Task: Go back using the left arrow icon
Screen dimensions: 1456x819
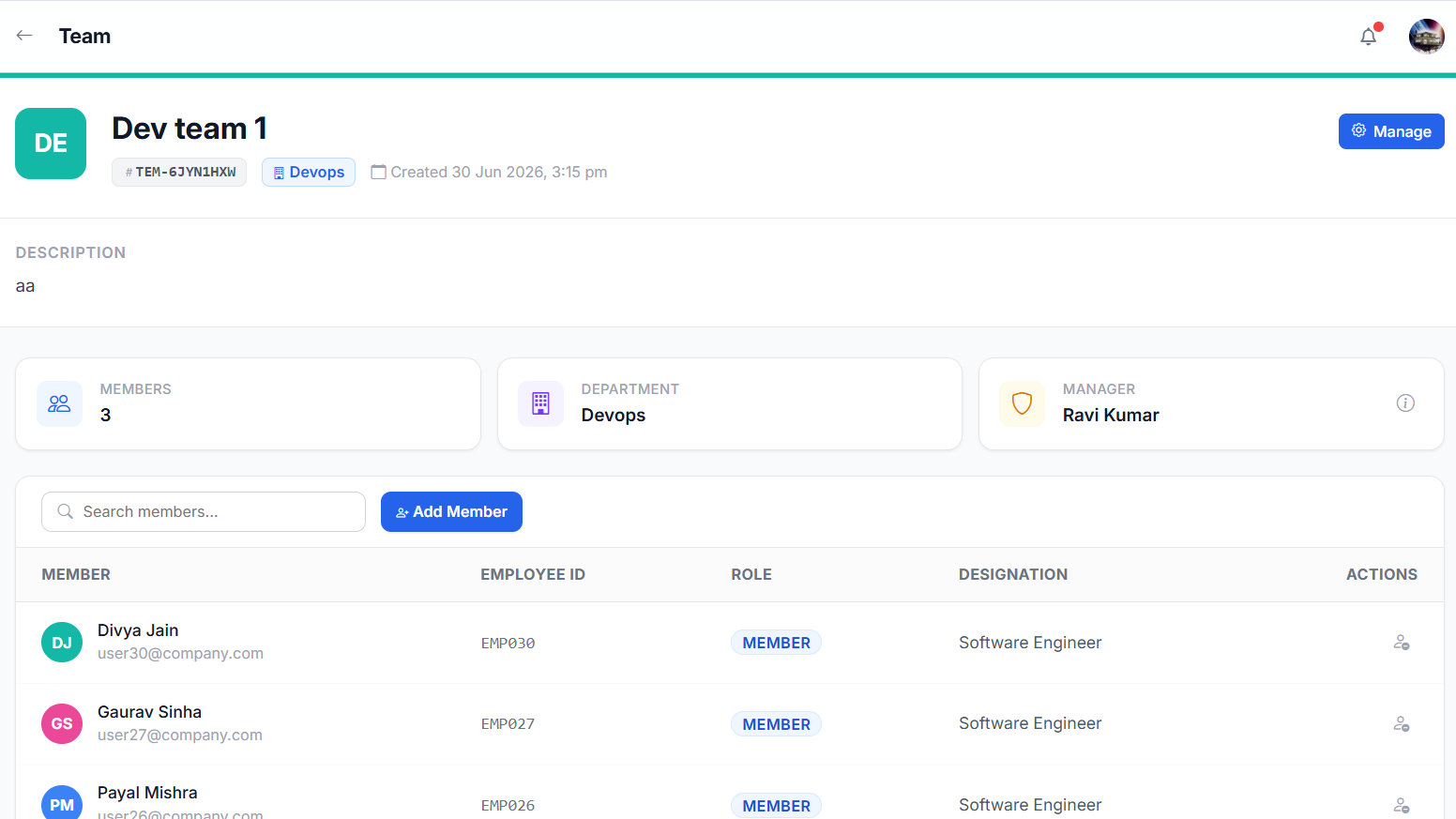Action: point(24,36)
